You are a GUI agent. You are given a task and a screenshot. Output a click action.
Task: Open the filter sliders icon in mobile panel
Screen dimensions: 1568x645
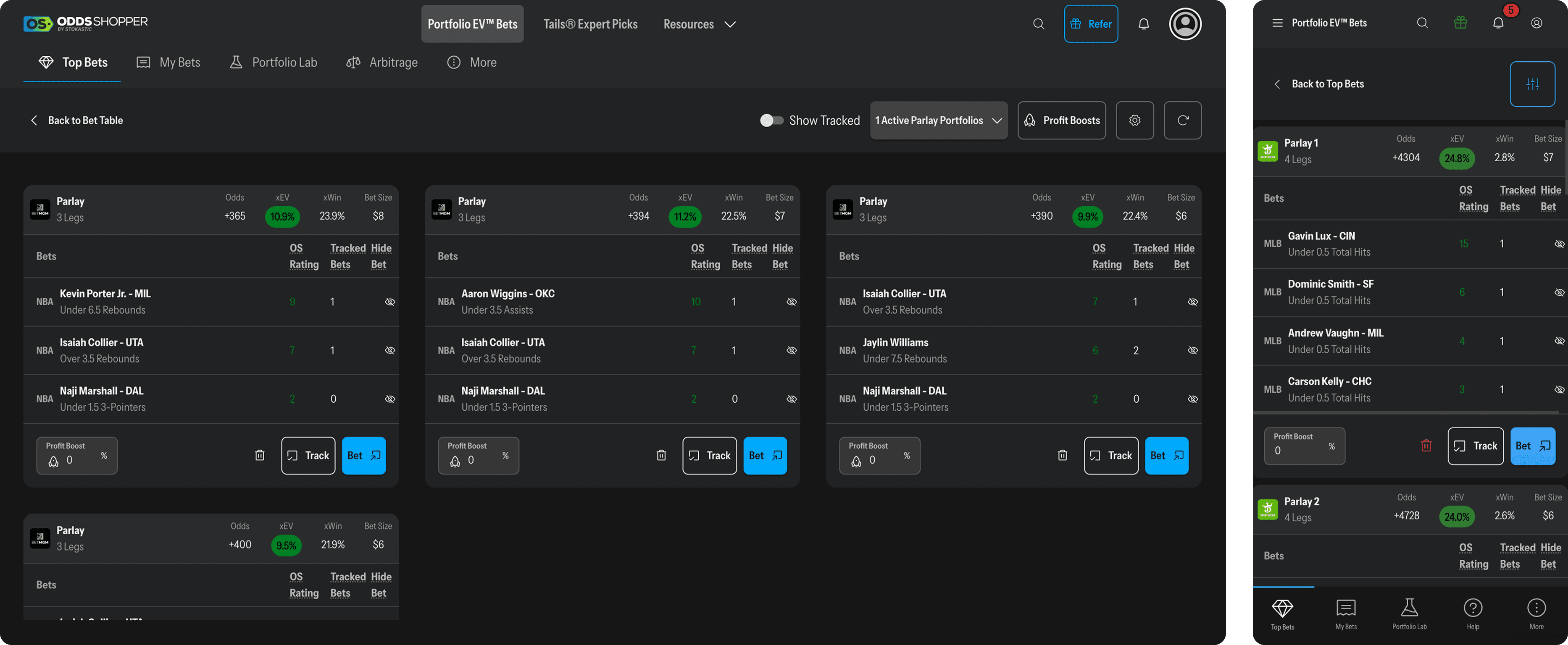1532,84
